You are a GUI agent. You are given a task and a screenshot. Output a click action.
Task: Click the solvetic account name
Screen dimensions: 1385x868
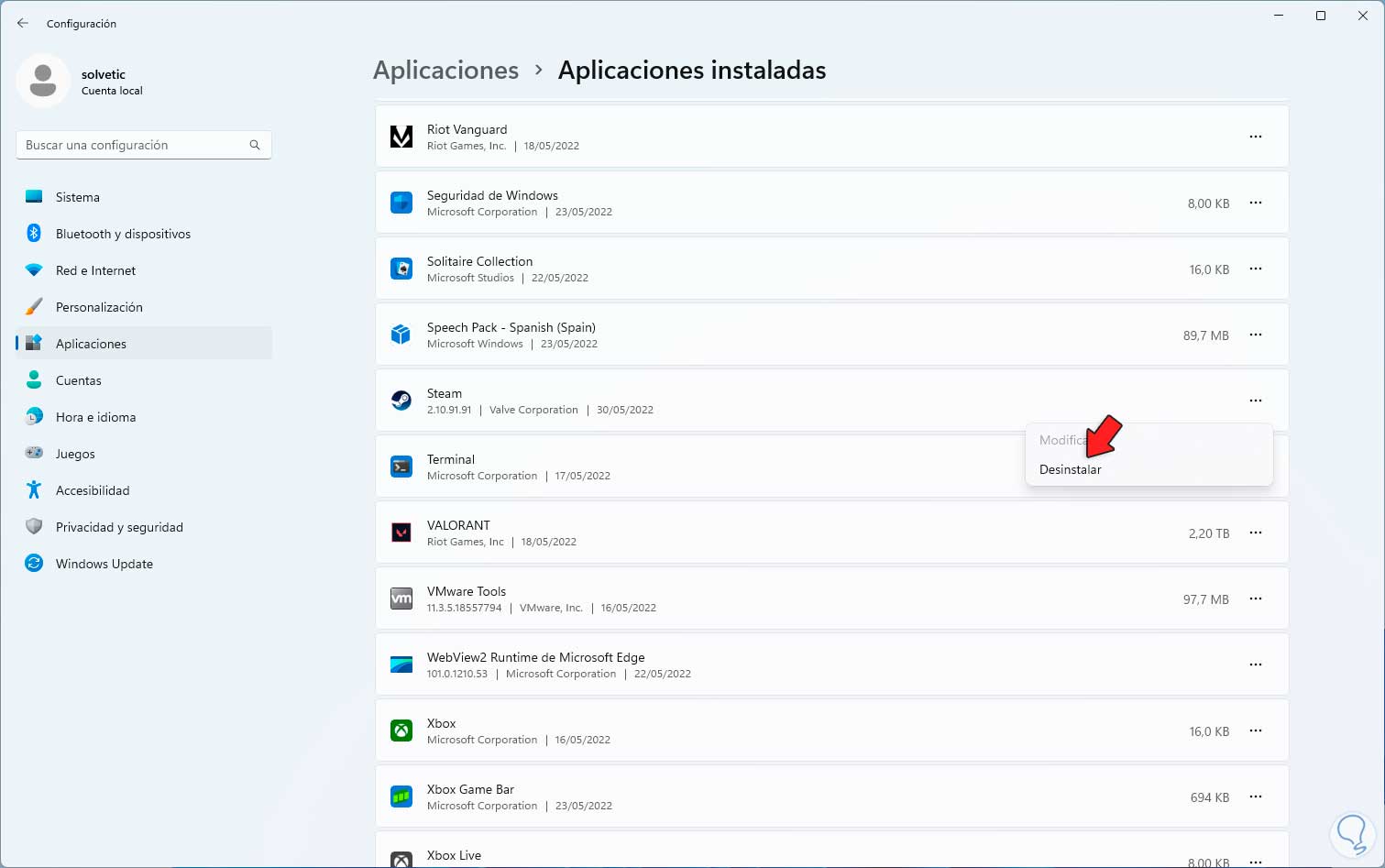coord(104,74)
